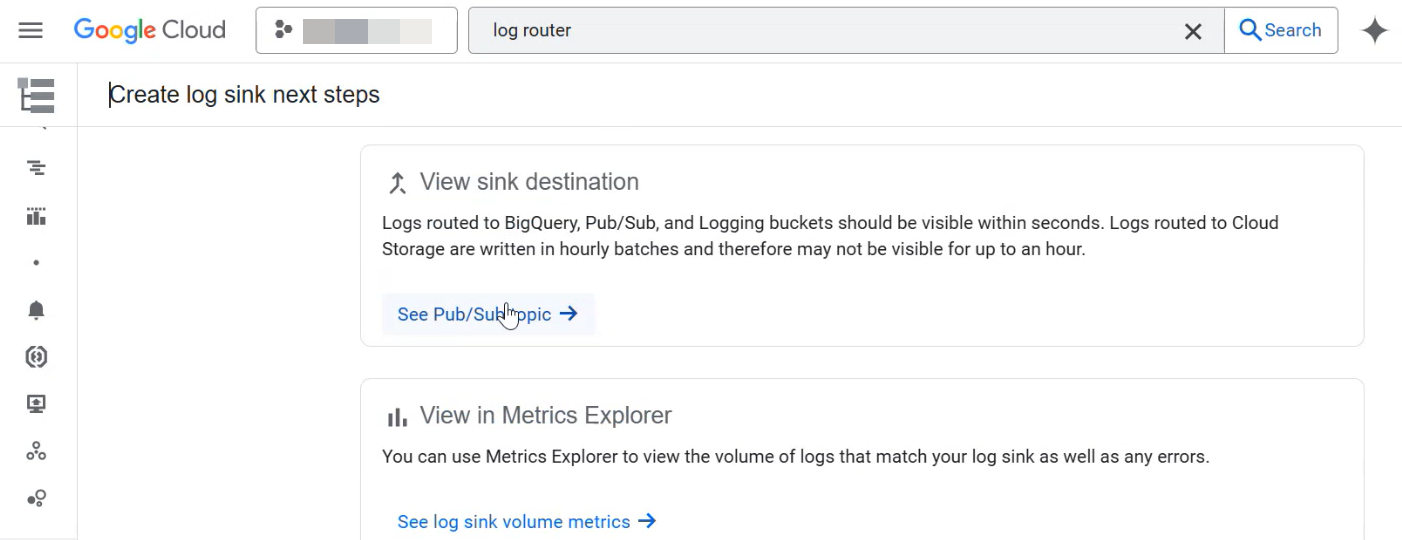The width and height of the screenshot is (1402, 540).
Task: Open the main navigation hamburger menu
Action: coord(31,30)
